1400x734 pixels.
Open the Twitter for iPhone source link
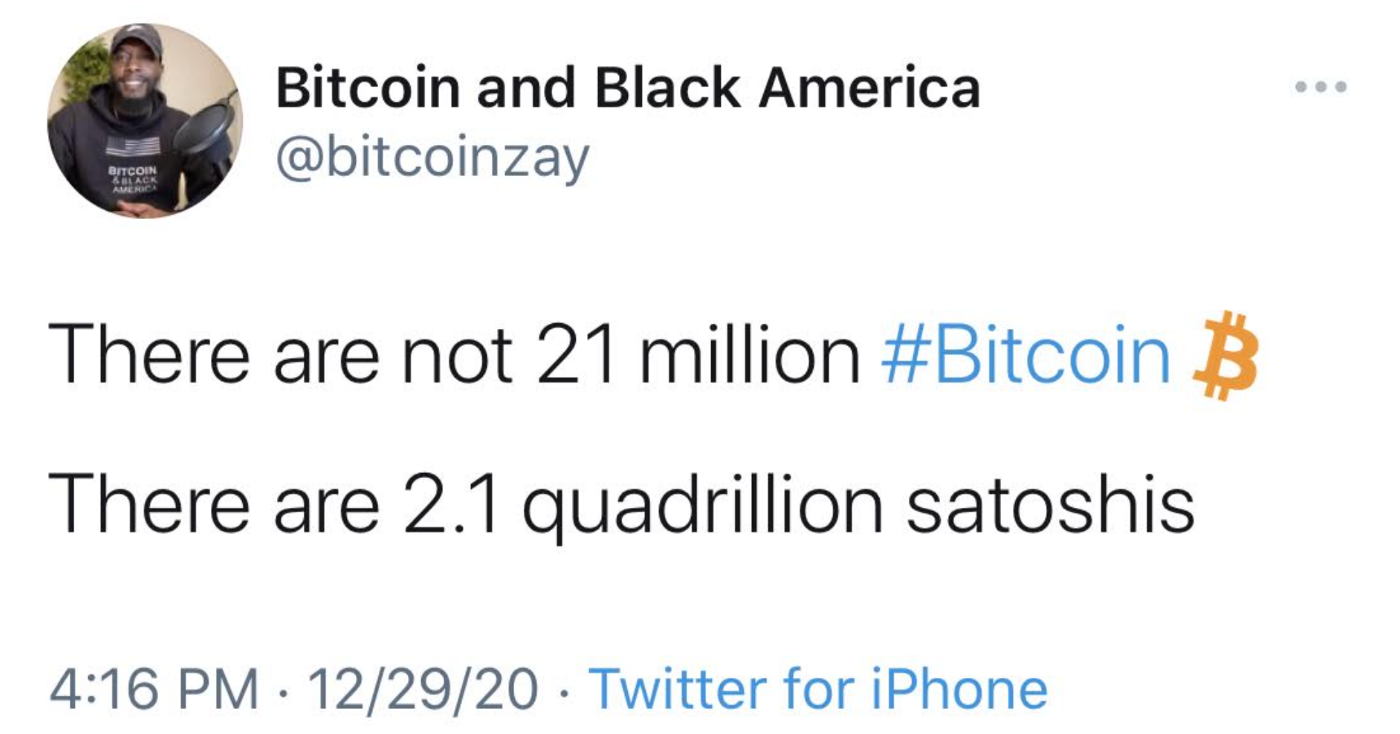coord(818,689)
